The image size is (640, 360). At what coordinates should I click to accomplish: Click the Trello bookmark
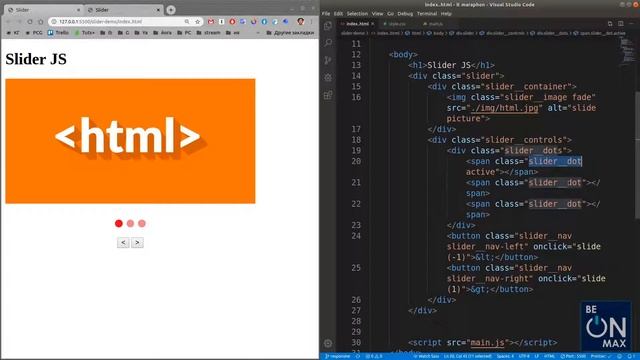pos(58,33)
